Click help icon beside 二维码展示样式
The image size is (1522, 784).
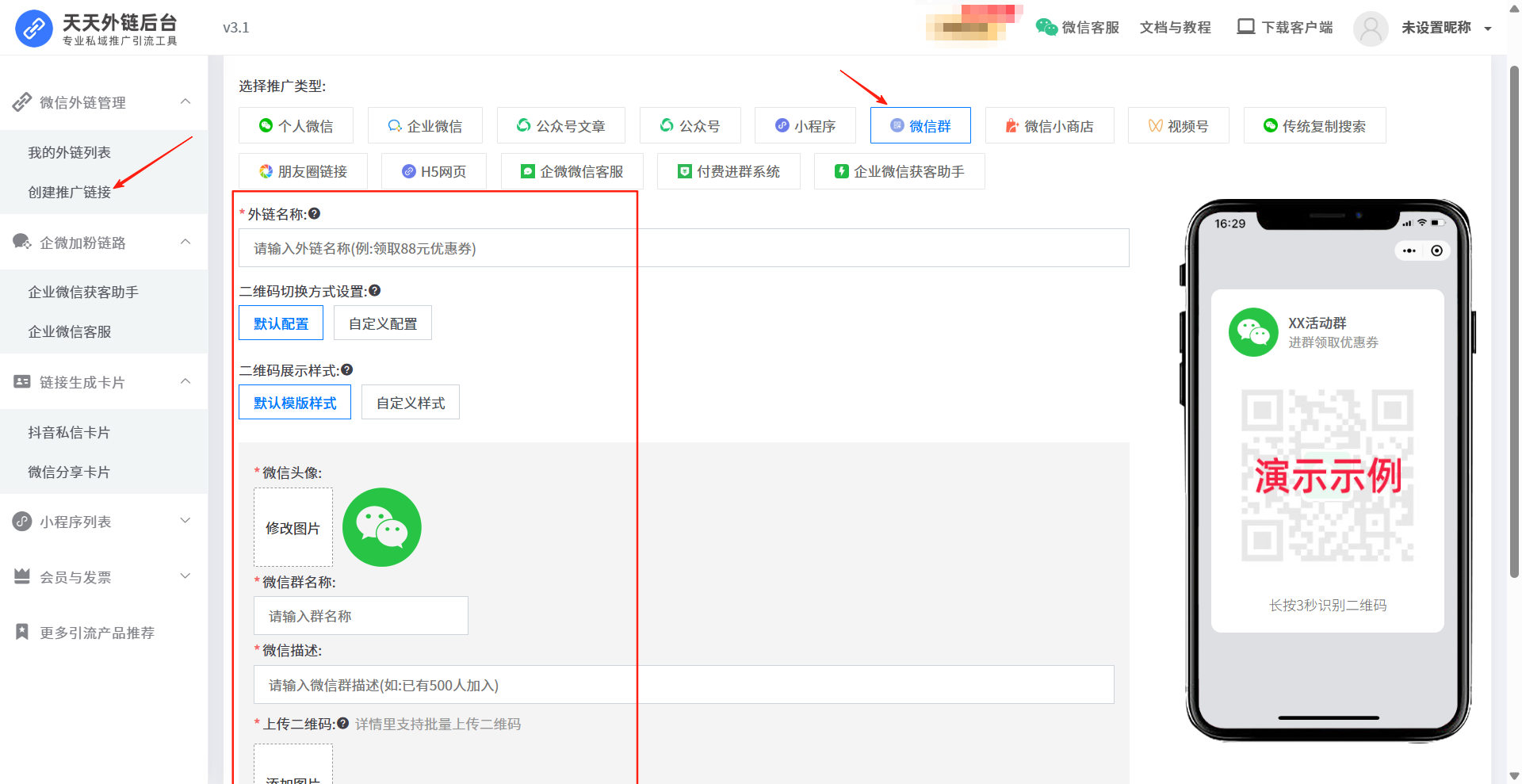point(347,369)
